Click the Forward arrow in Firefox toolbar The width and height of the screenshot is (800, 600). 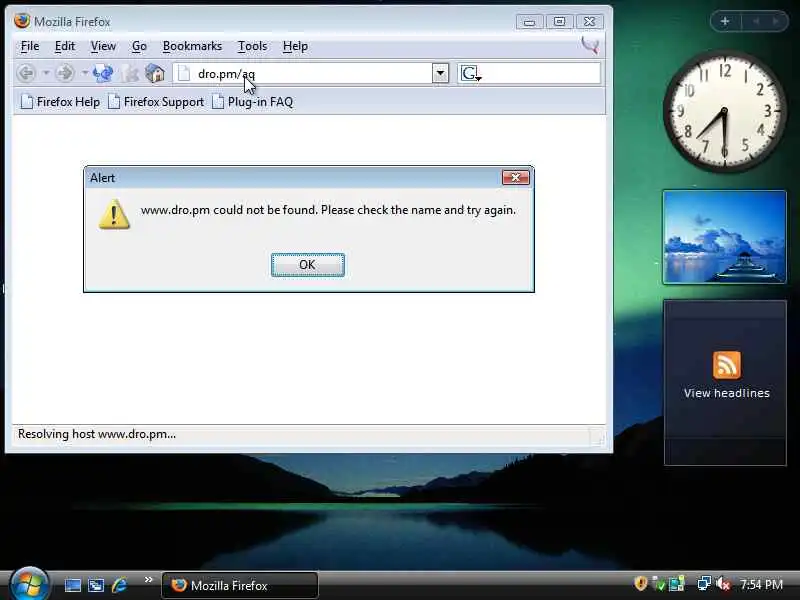click(x=65, y=73)
